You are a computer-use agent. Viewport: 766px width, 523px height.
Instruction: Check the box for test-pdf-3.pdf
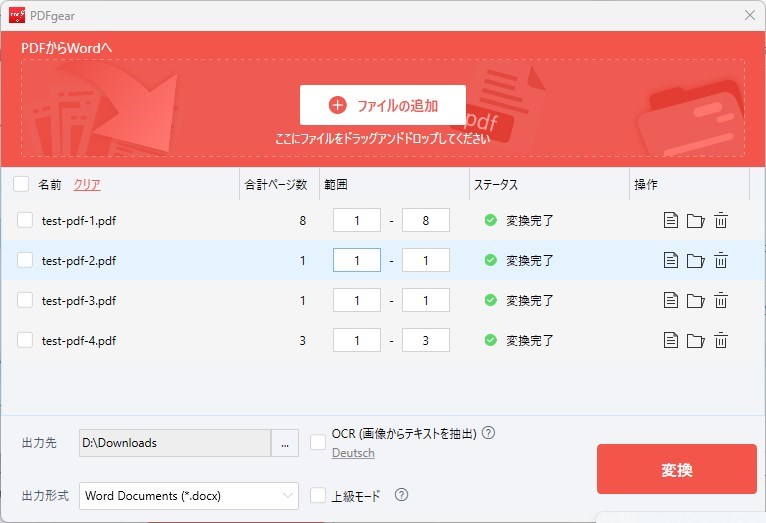point(25,300)
